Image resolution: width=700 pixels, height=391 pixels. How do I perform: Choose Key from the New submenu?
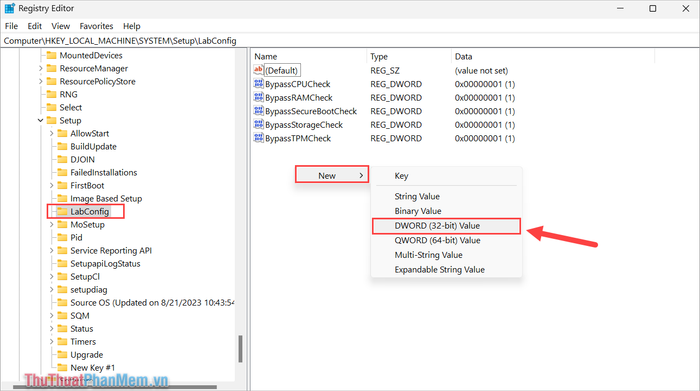(x=446, y=176)
